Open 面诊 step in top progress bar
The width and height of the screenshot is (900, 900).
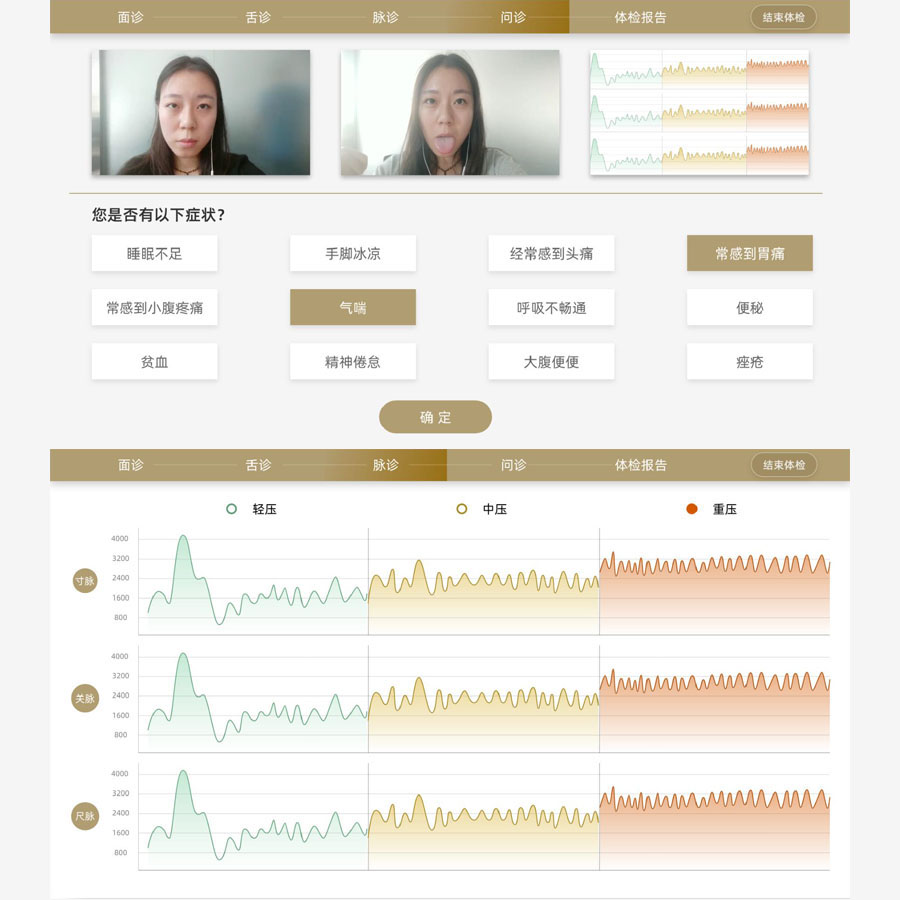(130, 17)
